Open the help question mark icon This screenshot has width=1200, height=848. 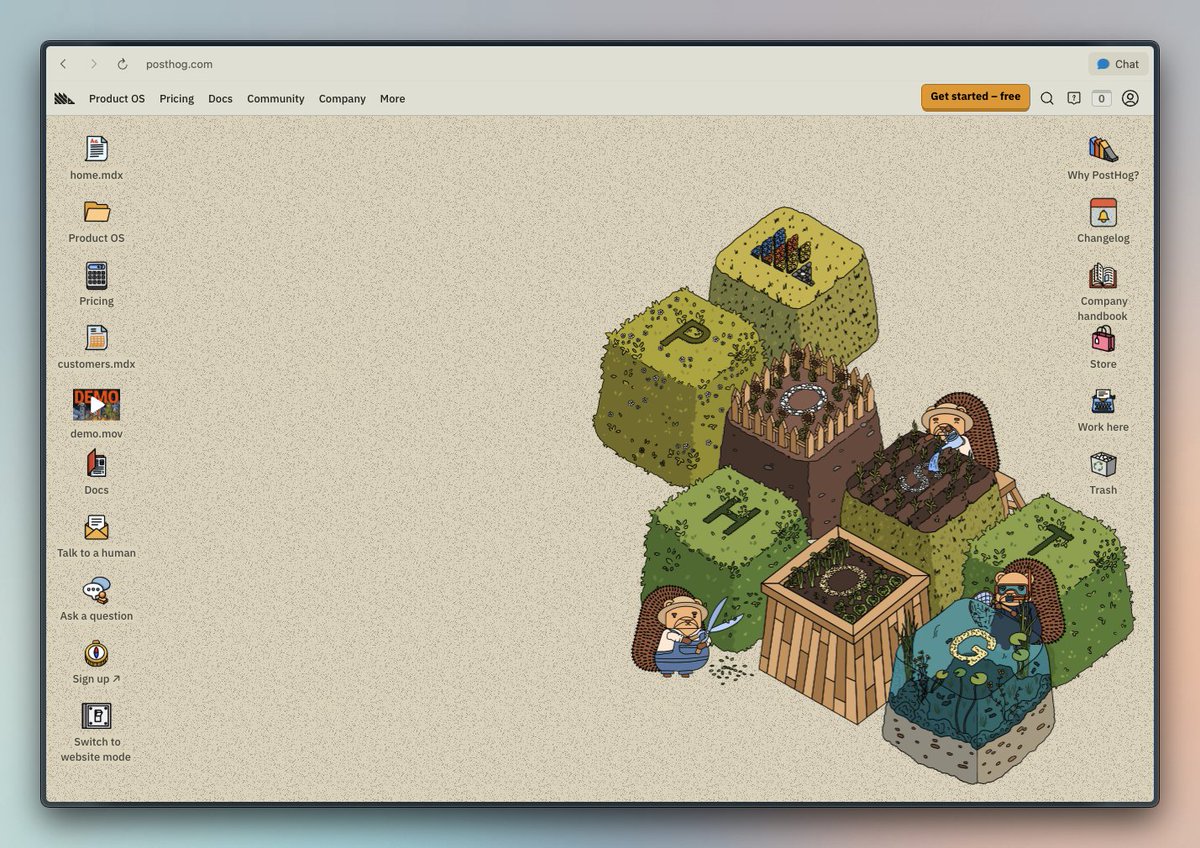[1074, 98]
